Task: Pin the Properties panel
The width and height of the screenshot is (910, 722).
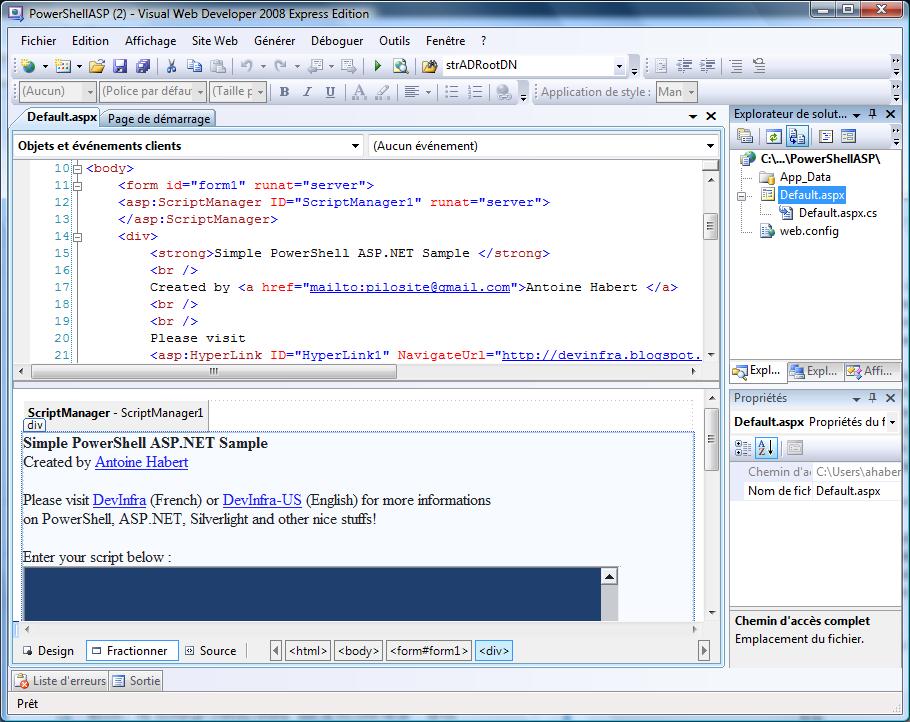Action: point(872,398)
